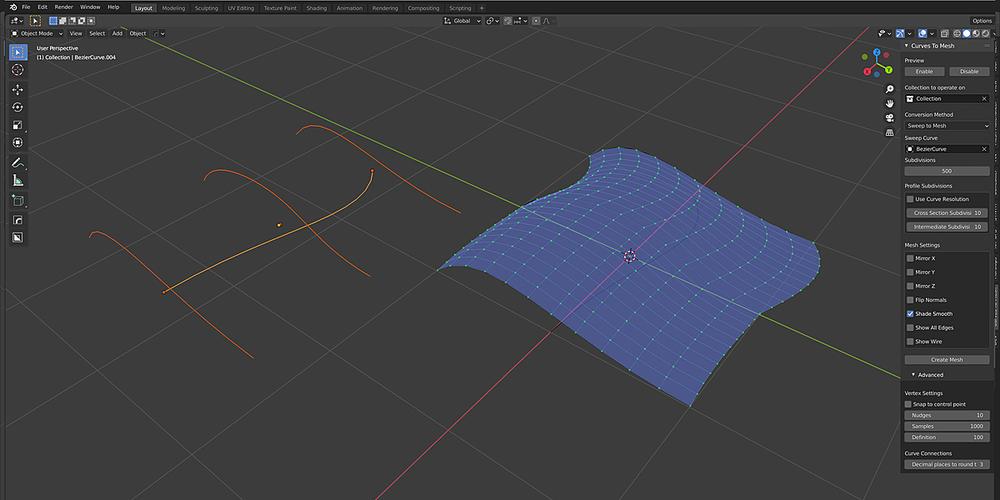Enable Use Curve Resolution checkbox

(x=910, y=199)
